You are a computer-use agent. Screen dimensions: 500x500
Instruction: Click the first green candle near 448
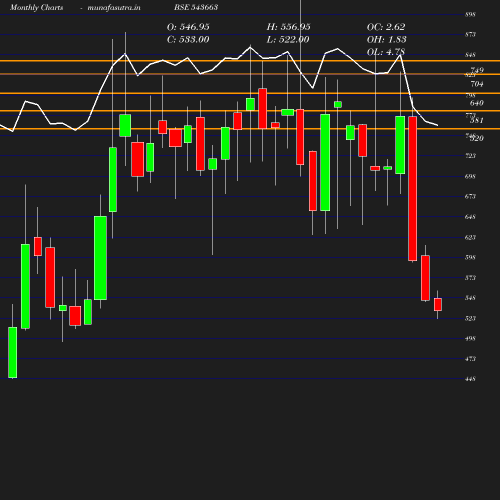pos(13,352)
